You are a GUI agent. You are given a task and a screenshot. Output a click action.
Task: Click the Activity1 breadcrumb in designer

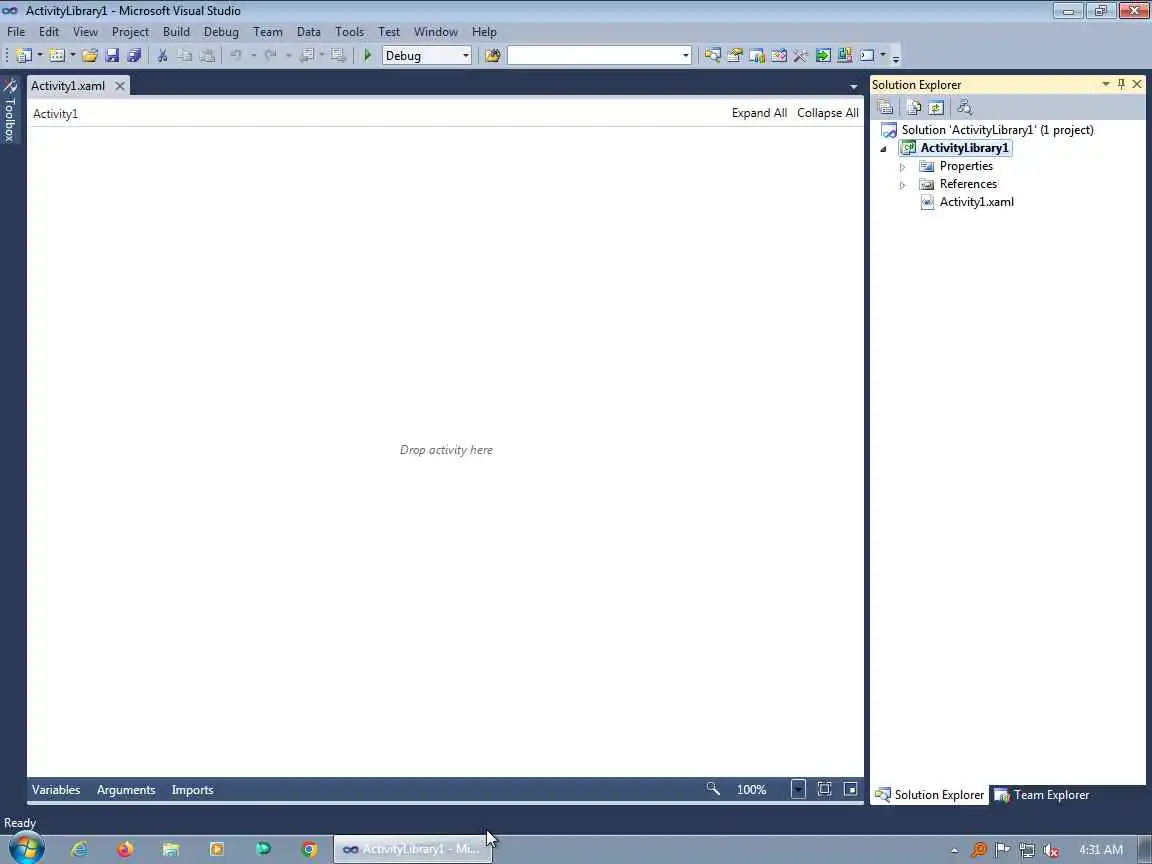55,114
